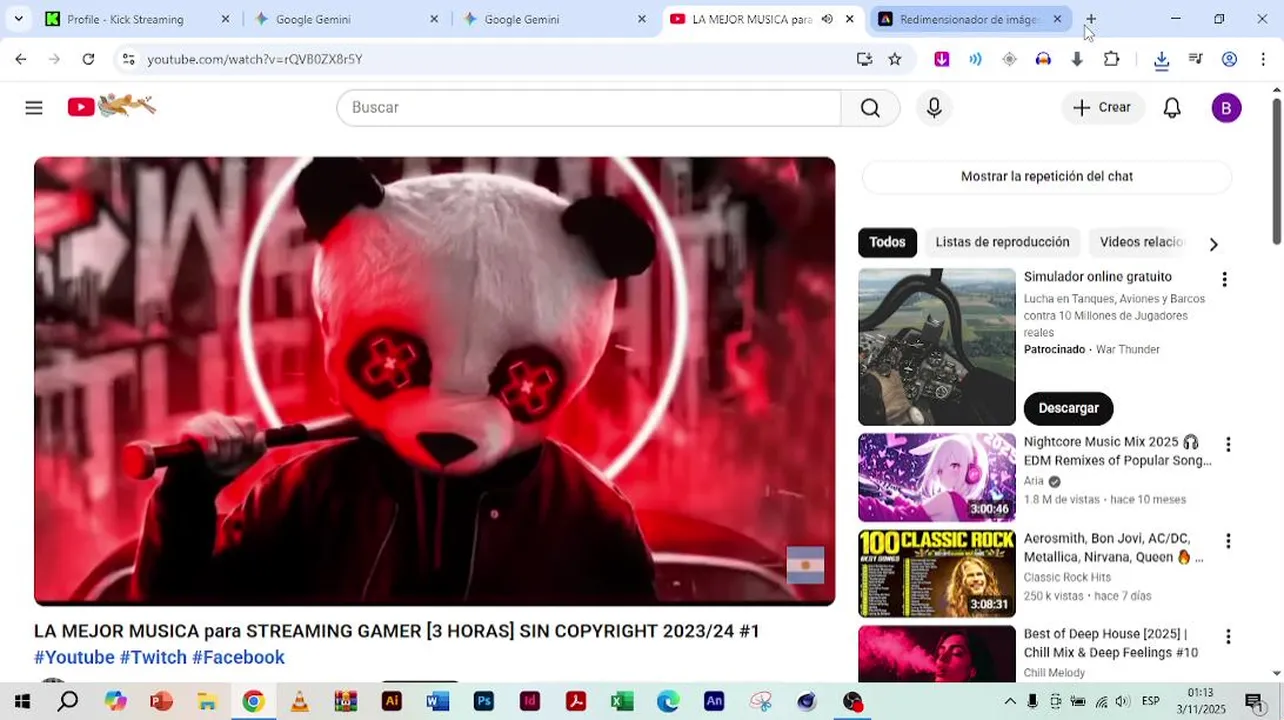Click Mostrar la repetición del chat
This screenshot has height=720, width=1284.
point(1046,176)
